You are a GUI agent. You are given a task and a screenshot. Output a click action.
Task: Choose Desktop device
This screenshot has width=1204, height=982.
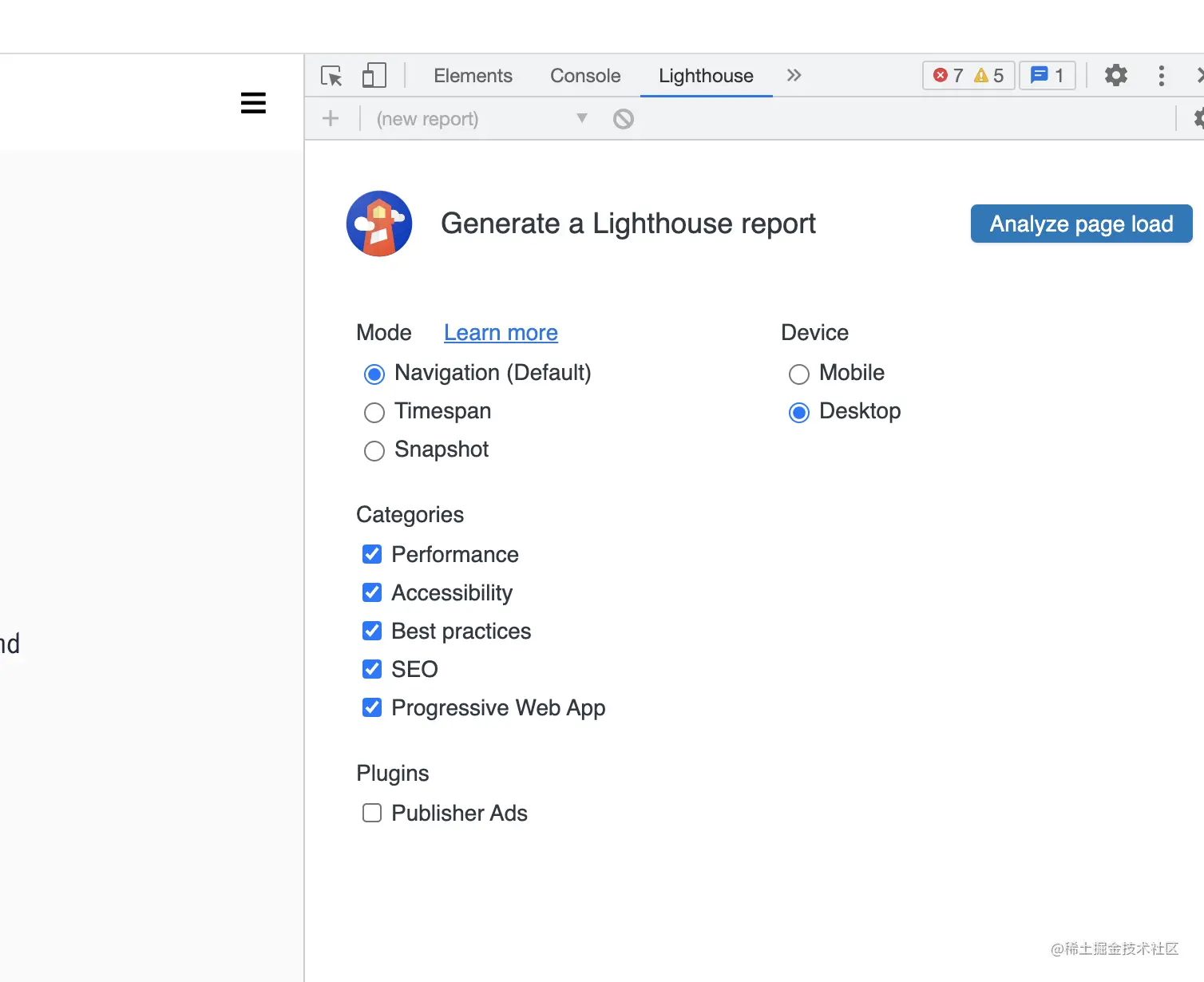tap(799, 412)
